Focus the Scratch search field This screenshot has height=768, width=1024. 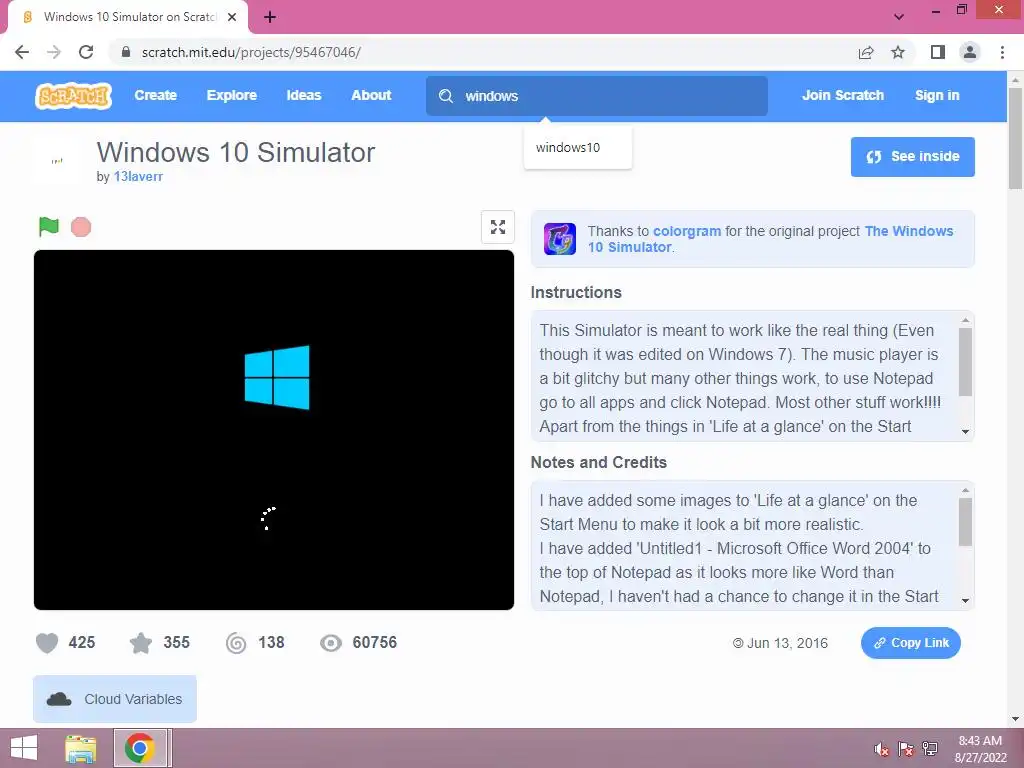[597, 96]
